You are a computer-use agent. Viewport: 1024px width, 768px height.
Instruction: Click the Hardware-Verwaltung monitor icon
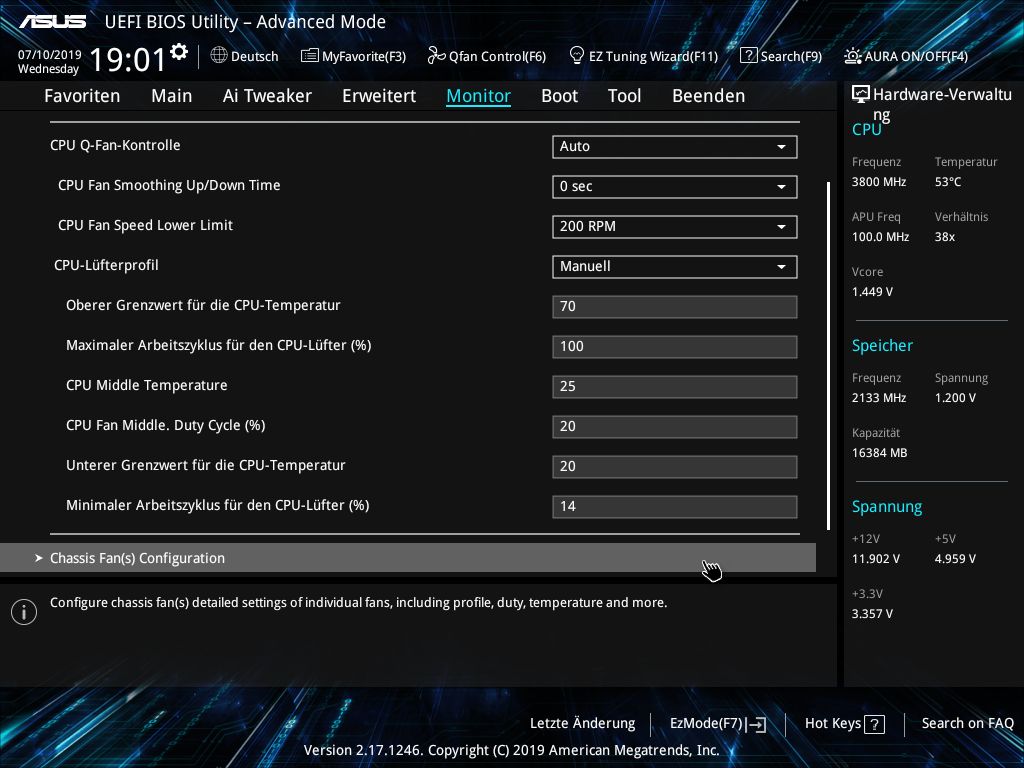(861, 95)
